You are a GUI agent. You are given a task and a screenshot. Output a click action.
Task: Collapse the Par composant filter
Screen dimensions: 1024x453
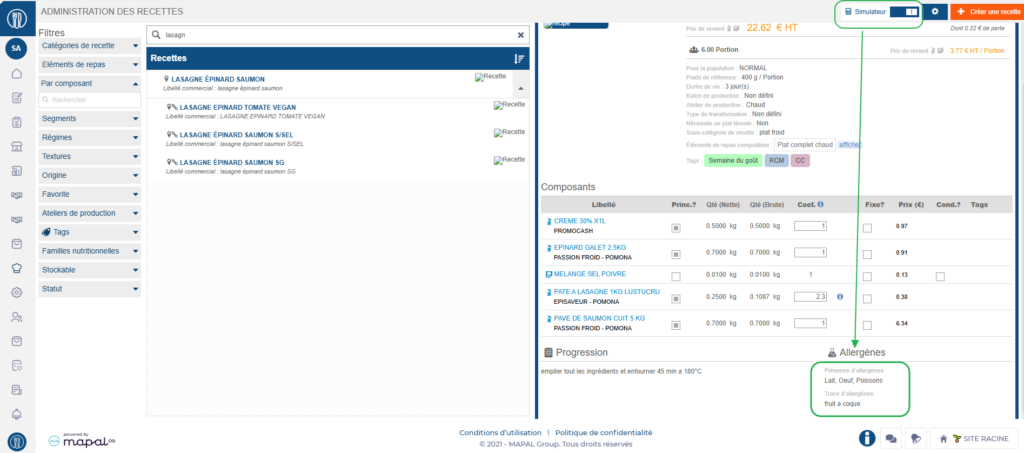tap(90, 83)
